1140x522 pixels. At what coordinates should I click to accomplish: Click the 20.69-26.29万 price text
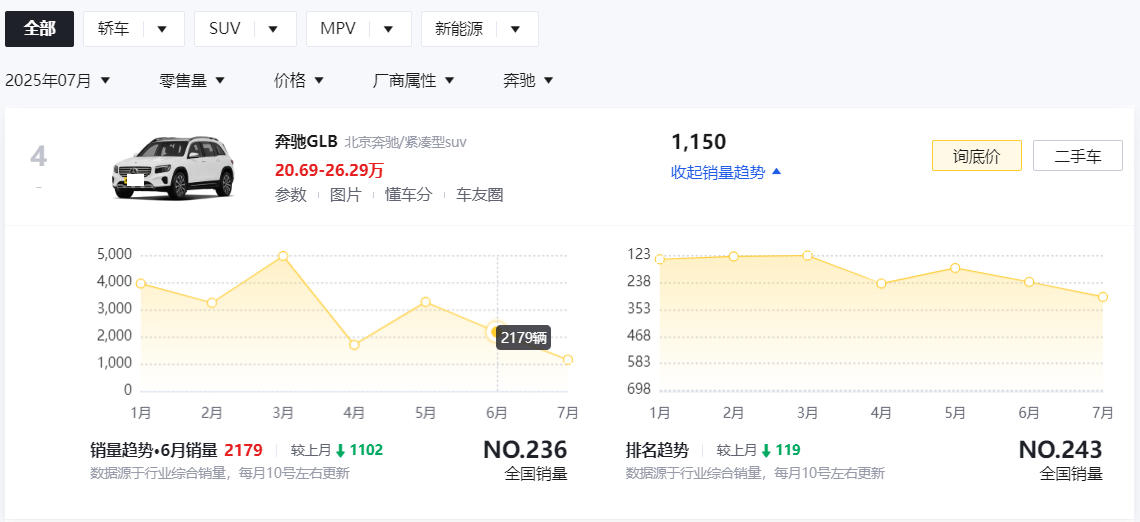329,170
